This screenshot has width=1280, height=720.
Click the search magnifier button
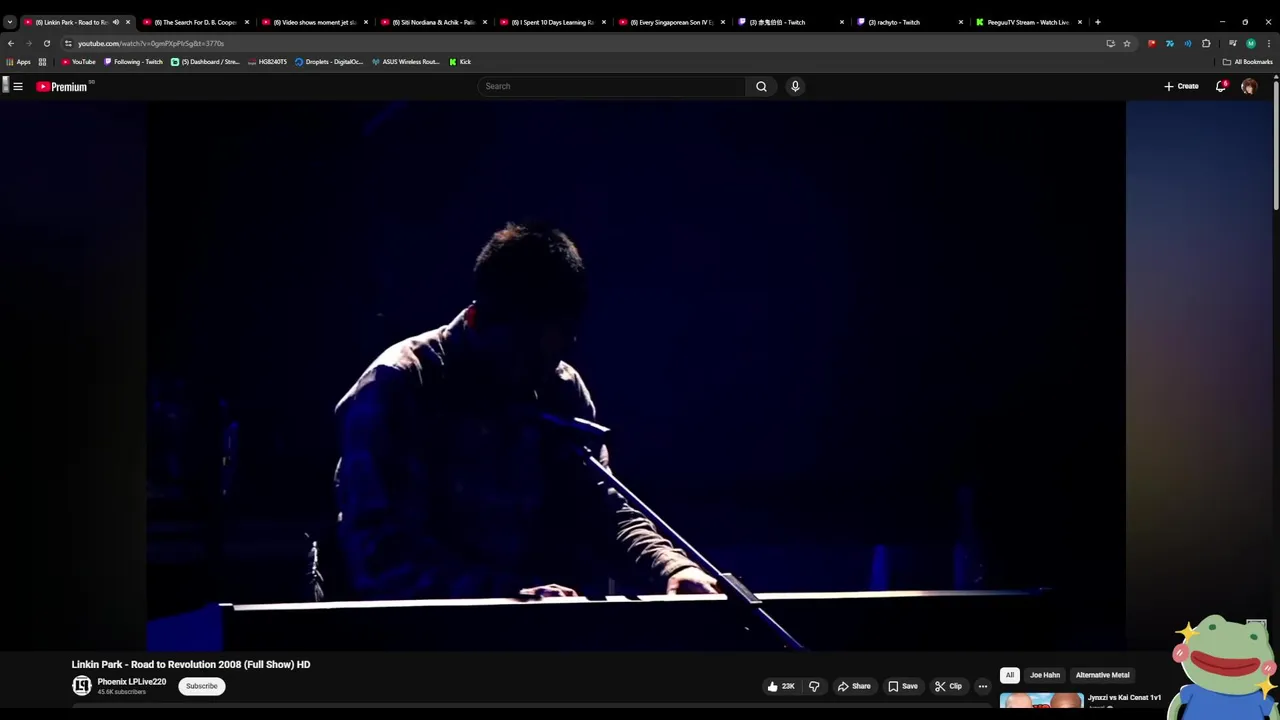click(761, 86)
